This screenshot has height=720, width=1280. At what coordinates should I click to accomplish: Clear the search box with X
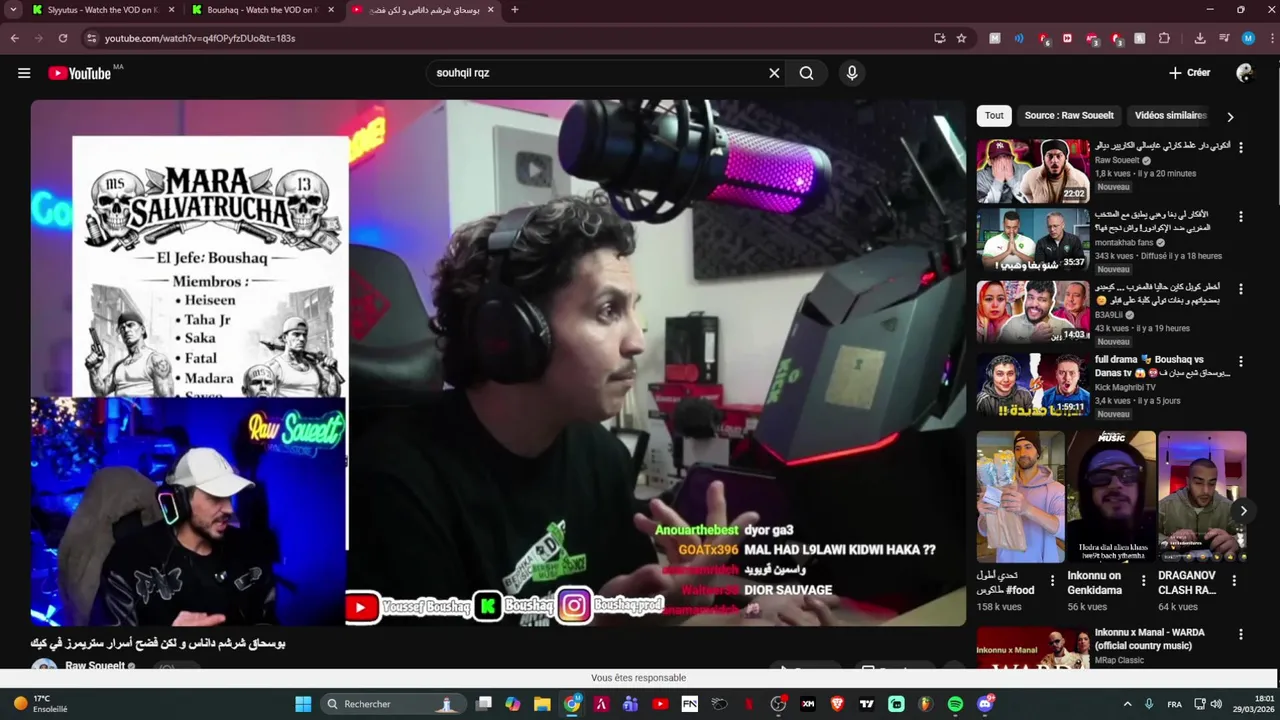(x=774, y=73)
